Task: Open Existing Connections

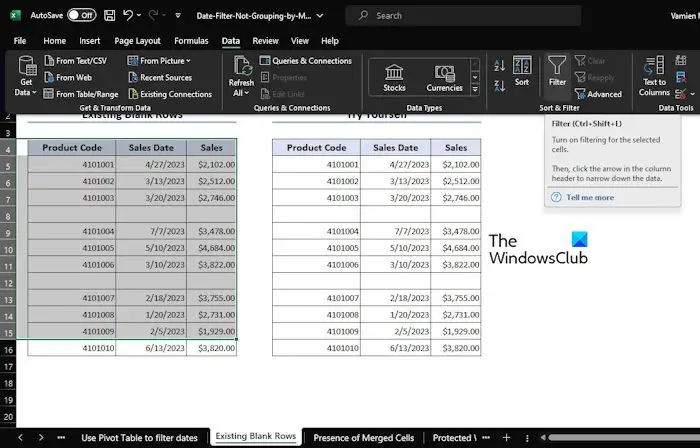Action: click(170, 94)
